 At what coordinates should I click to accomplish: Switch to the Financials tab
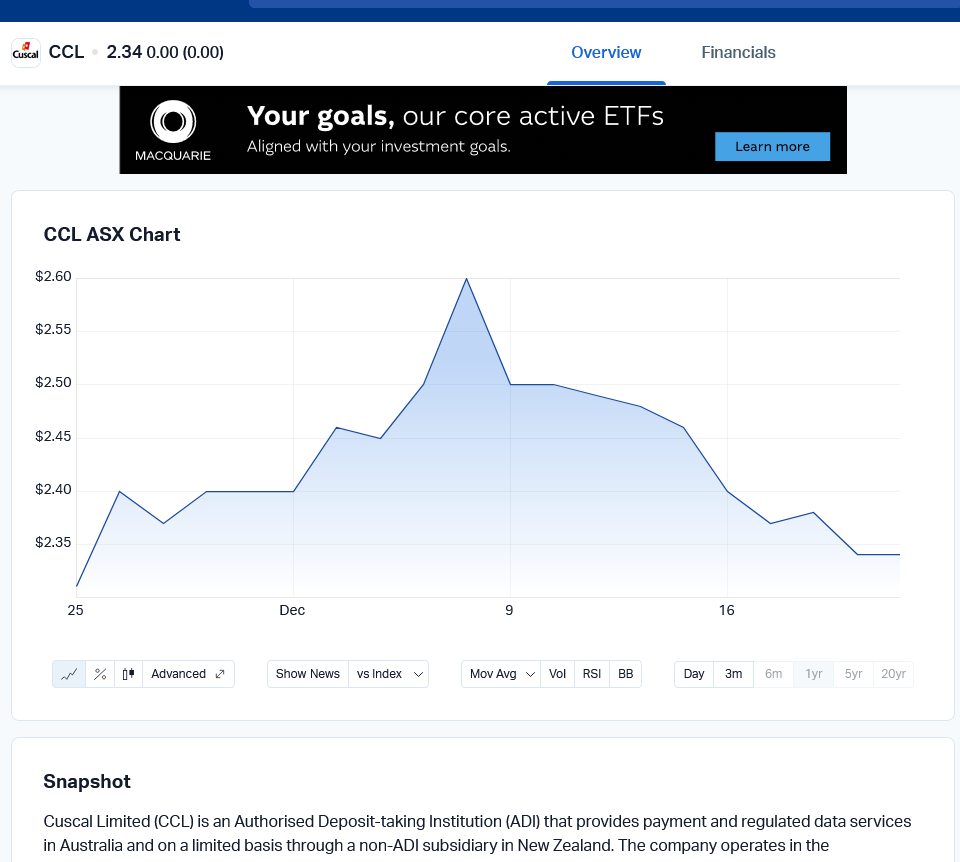coord(738,53)
